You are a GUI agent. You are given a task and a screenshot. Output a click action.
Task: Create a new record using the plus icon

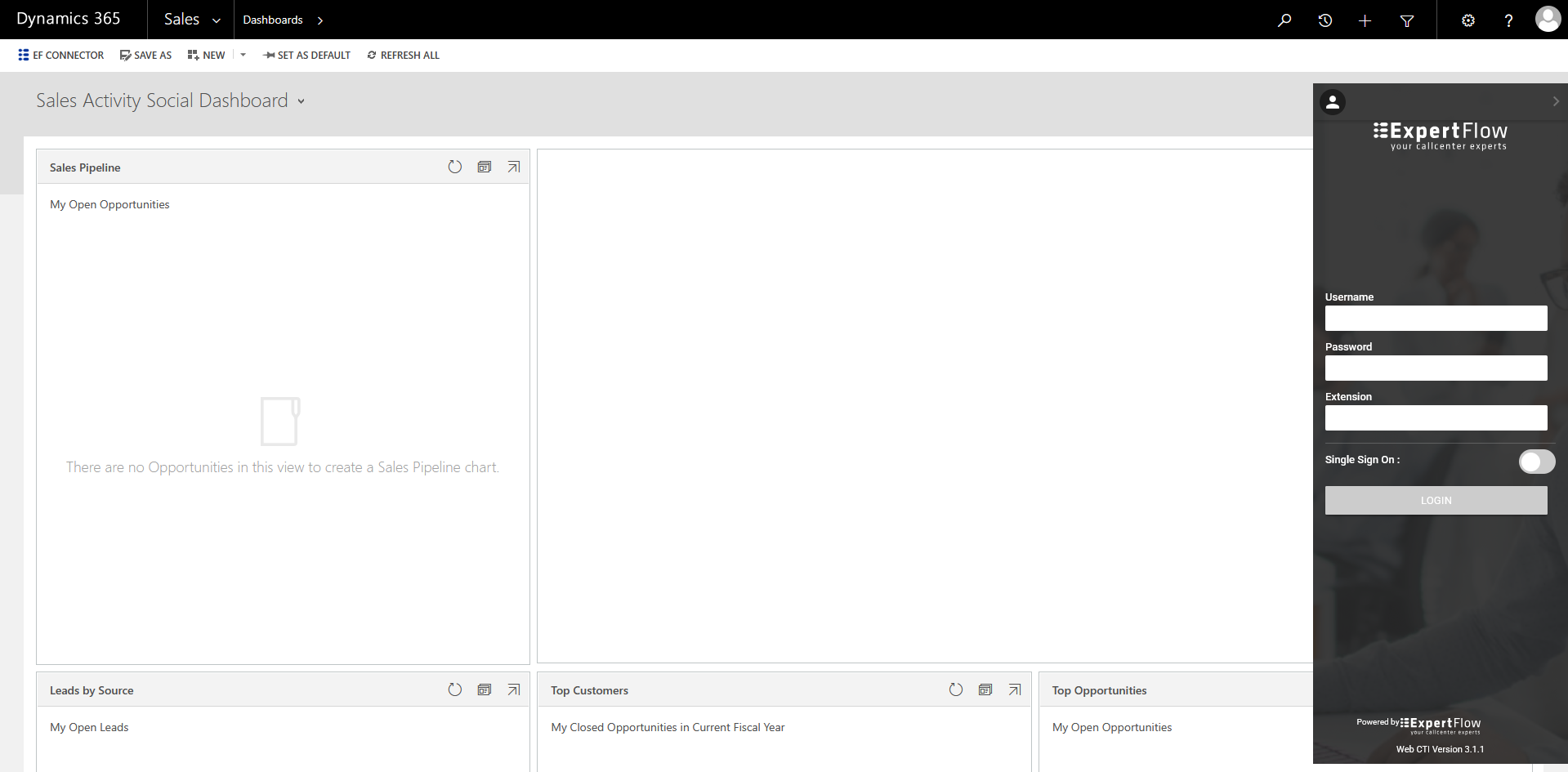point(1365,20)
